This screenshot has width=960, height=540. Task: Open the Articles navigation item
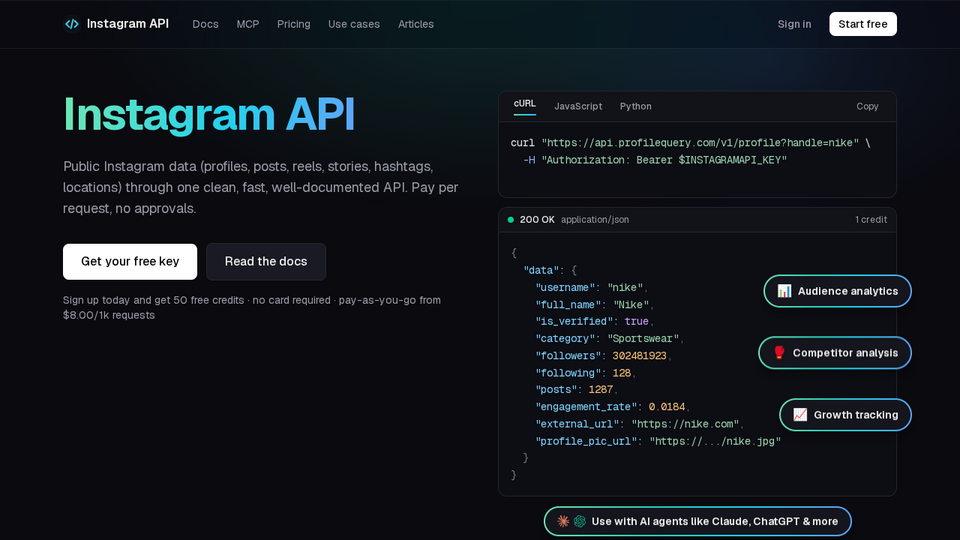click(x=416, y=24)
